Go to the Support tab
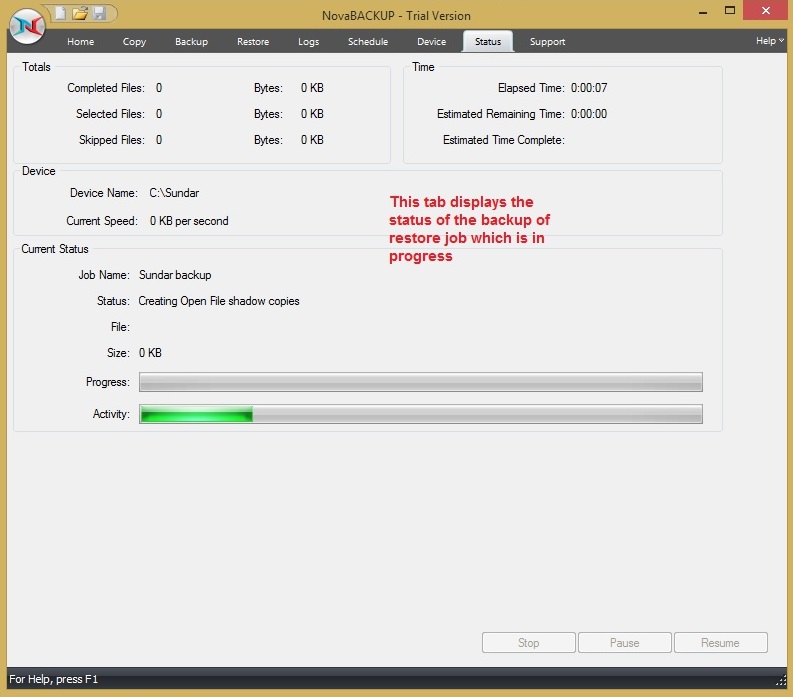Screen dimensions: 793x697 point(547,42)
